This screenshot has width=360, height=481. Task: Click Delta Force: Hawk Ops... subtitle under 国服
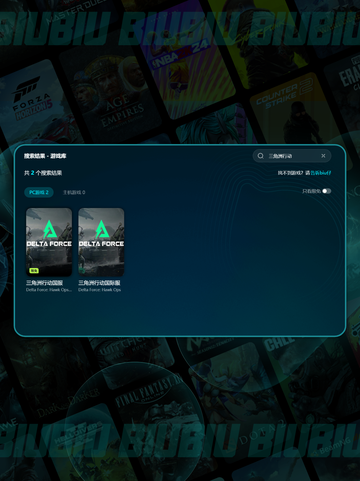point(49,290)
